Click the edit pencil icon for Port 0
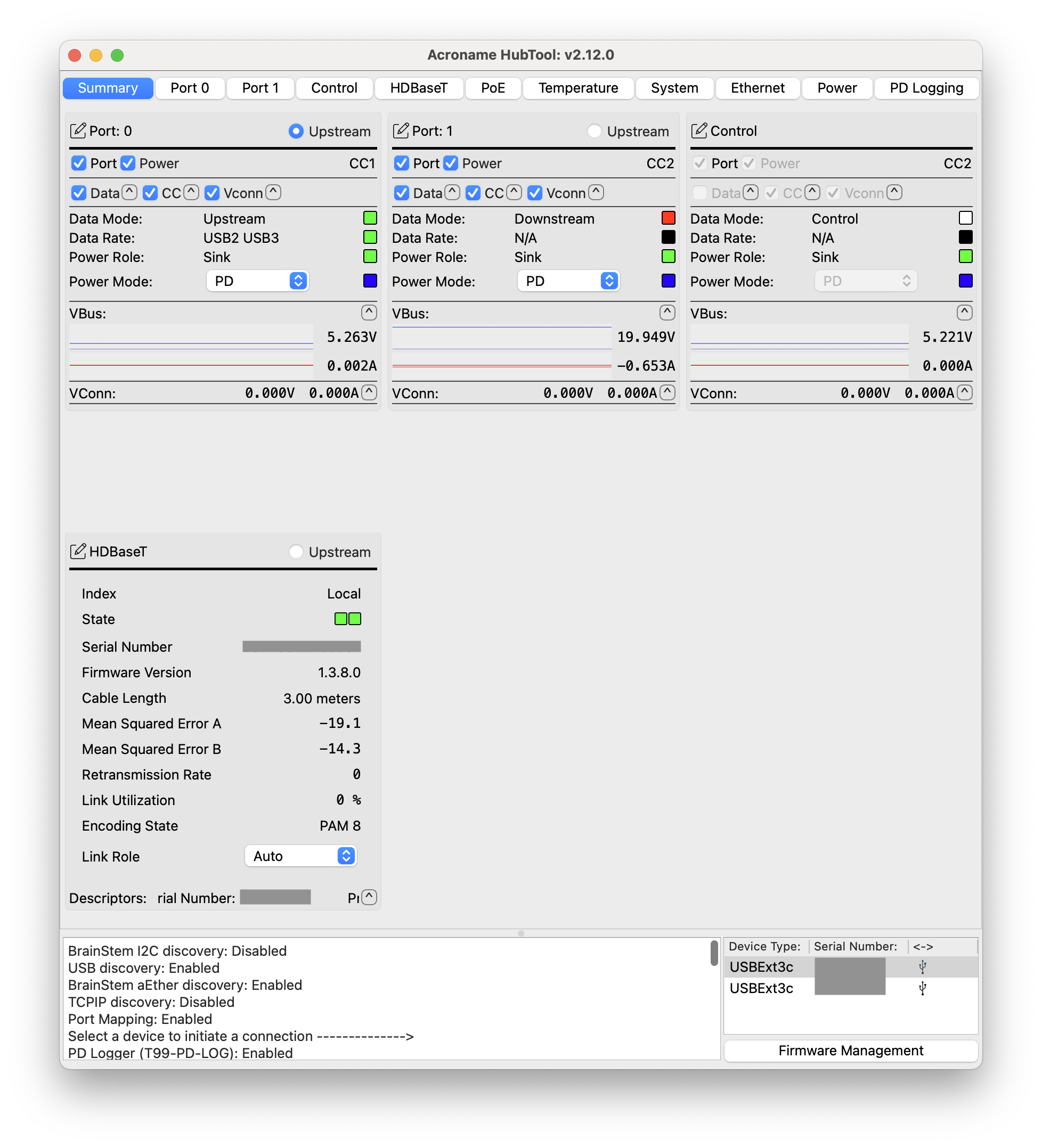The height and width of the screenshot is (1148, 1042). tap(77, 131)
